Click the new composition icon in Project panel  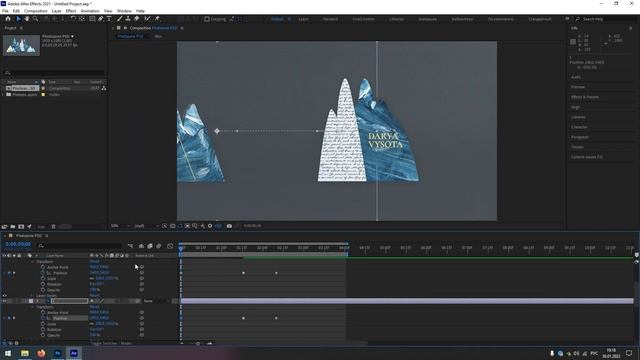pyautogui.click(x=21, y=227)
